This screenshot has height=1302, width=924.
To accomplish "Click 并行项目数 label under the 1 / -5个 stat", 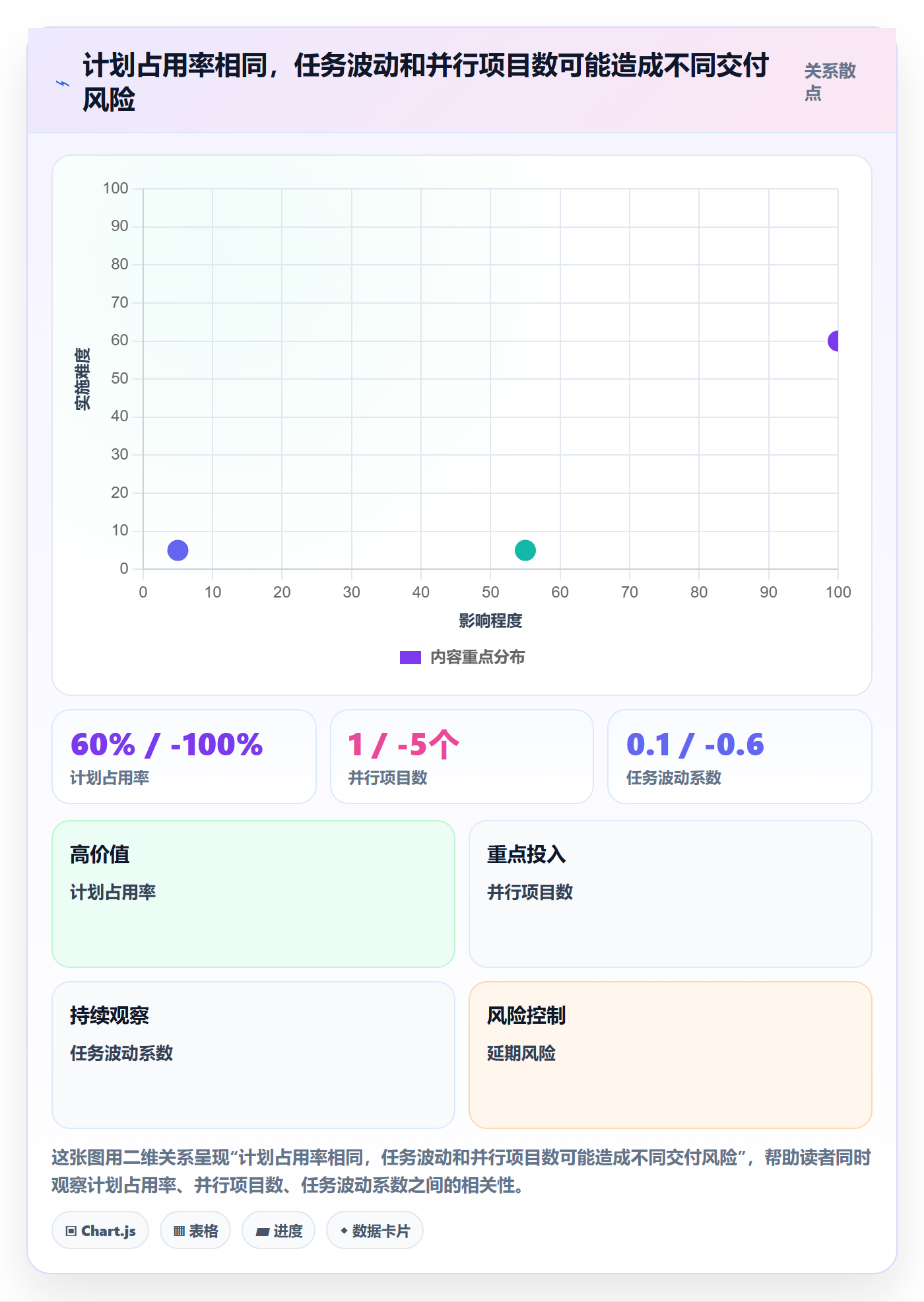I will pos(388,778).
